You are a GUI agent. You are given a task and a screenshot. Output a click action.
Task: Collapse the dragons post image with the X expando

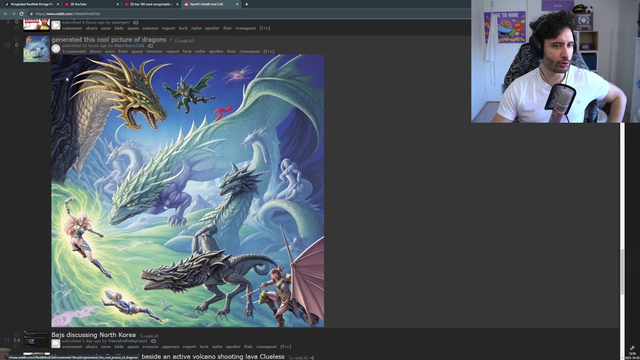56,49
